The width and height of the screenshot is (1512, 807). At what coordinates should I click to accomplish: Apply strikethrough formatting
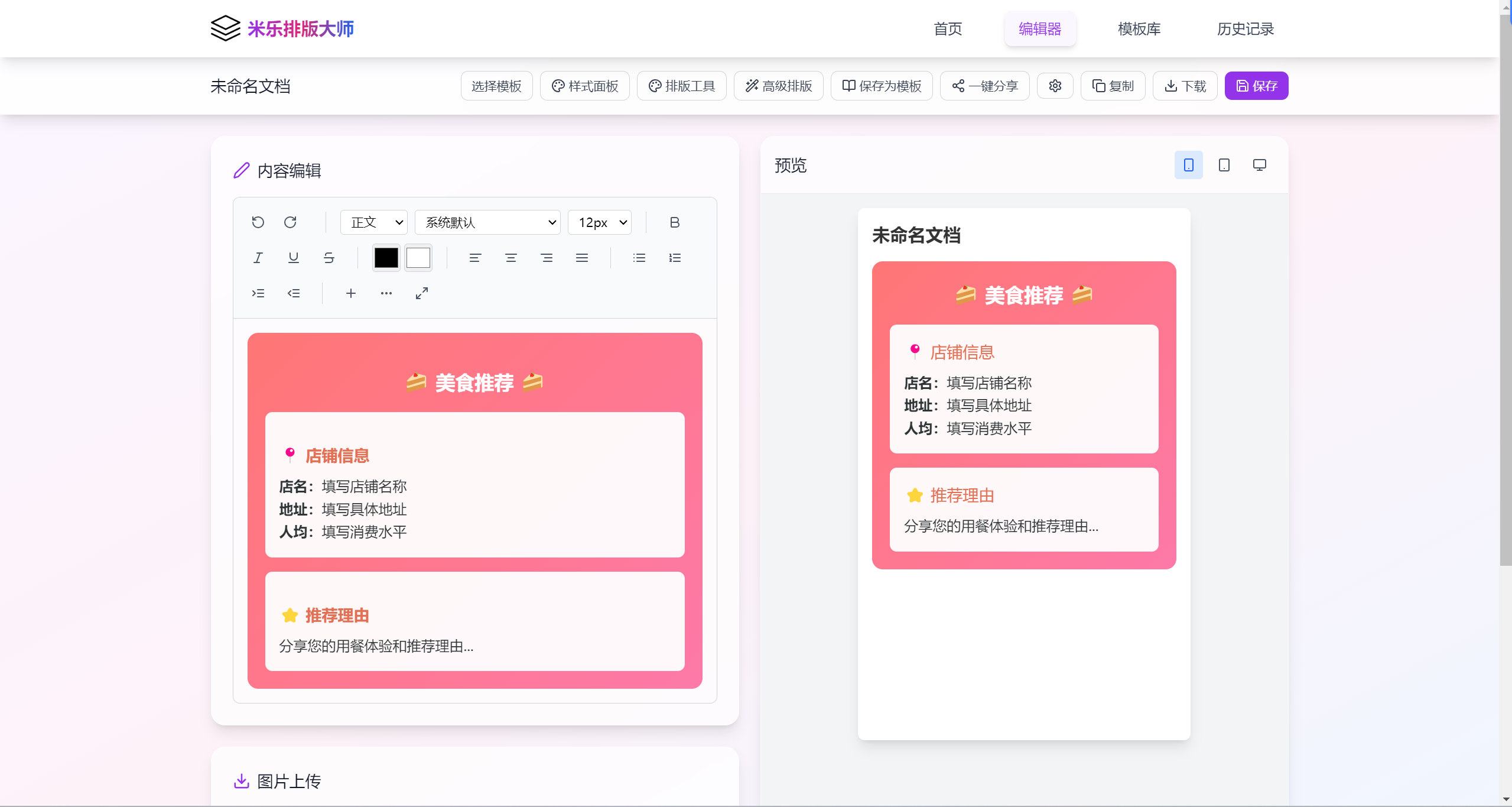329,258
